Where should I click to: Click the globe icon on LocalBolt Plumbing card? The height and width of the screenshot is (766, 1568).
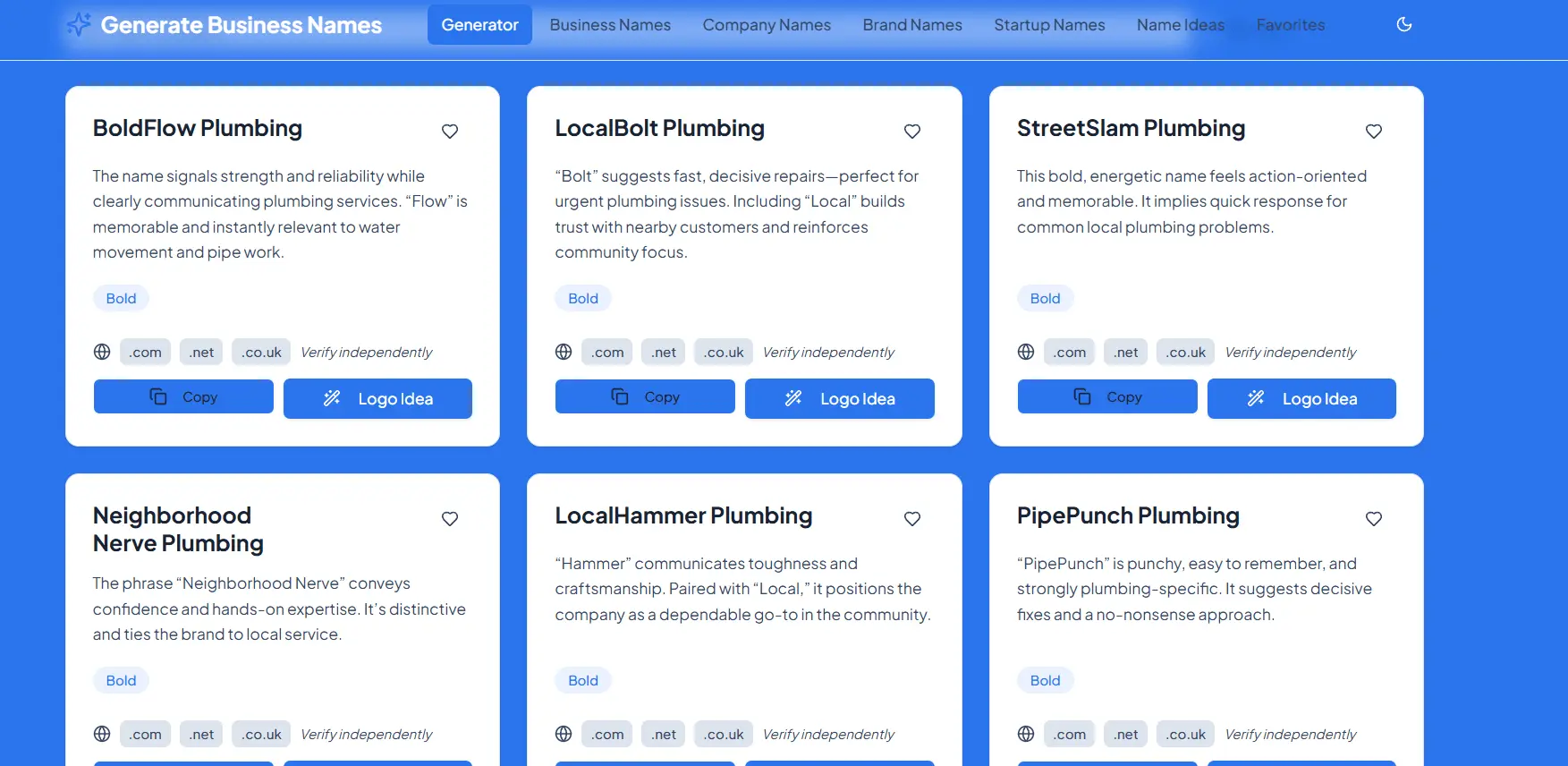564,352
